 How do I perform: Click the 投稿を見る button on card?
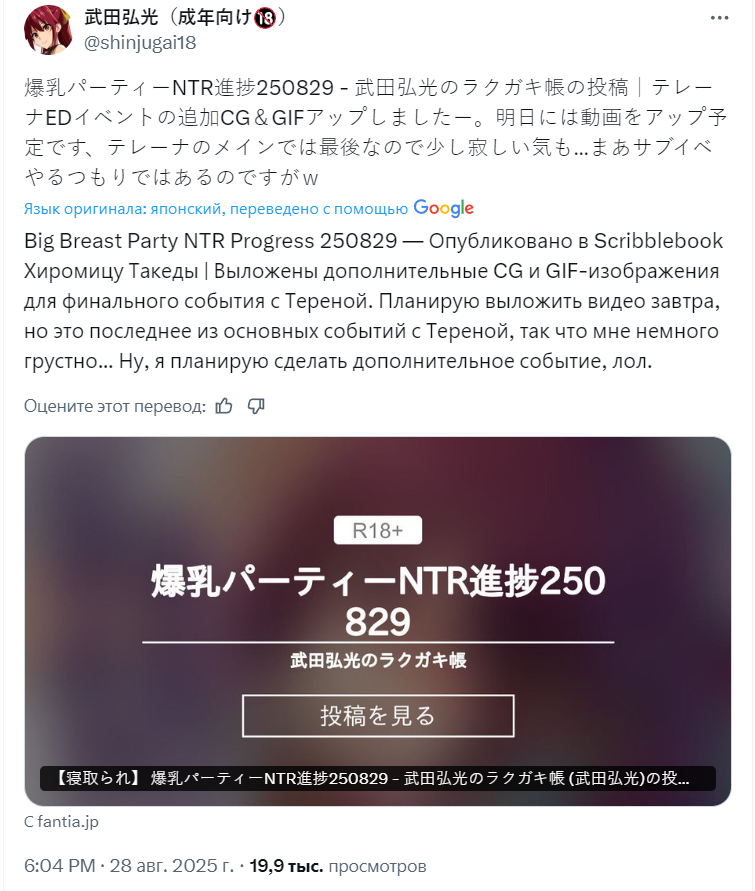(378, 716)
